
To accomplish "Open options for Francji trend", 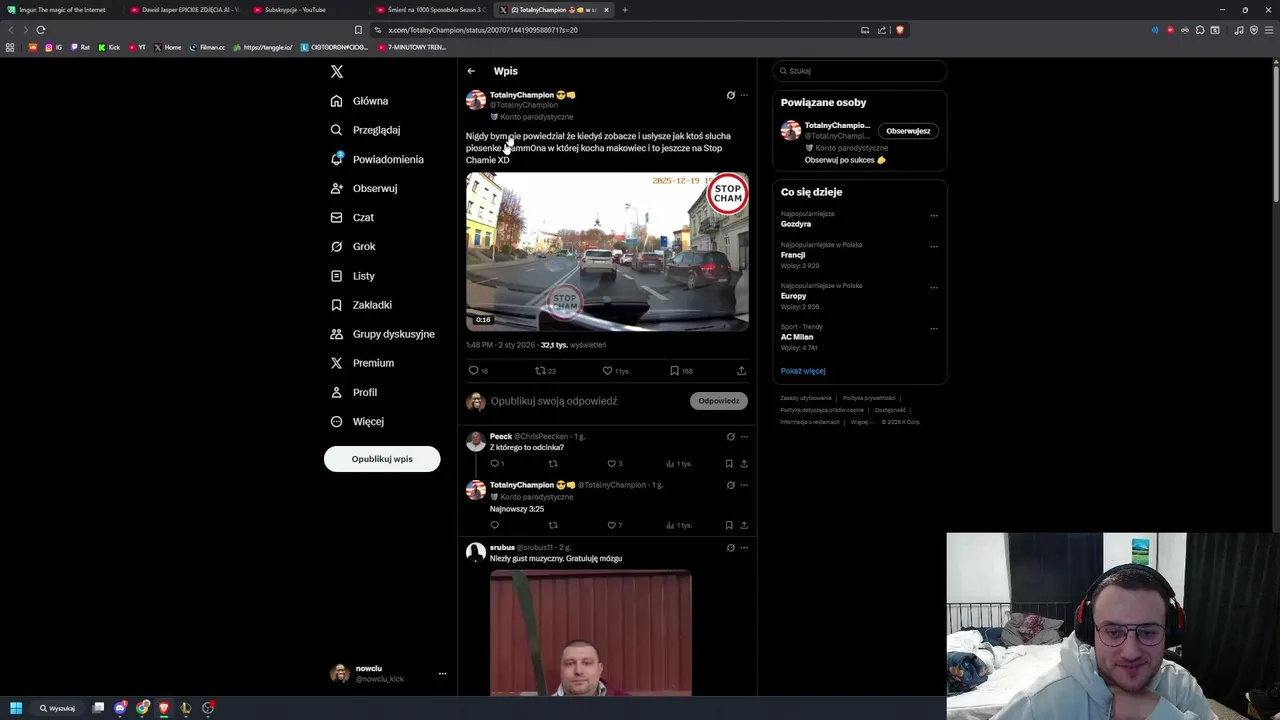I will pos(934,246).
